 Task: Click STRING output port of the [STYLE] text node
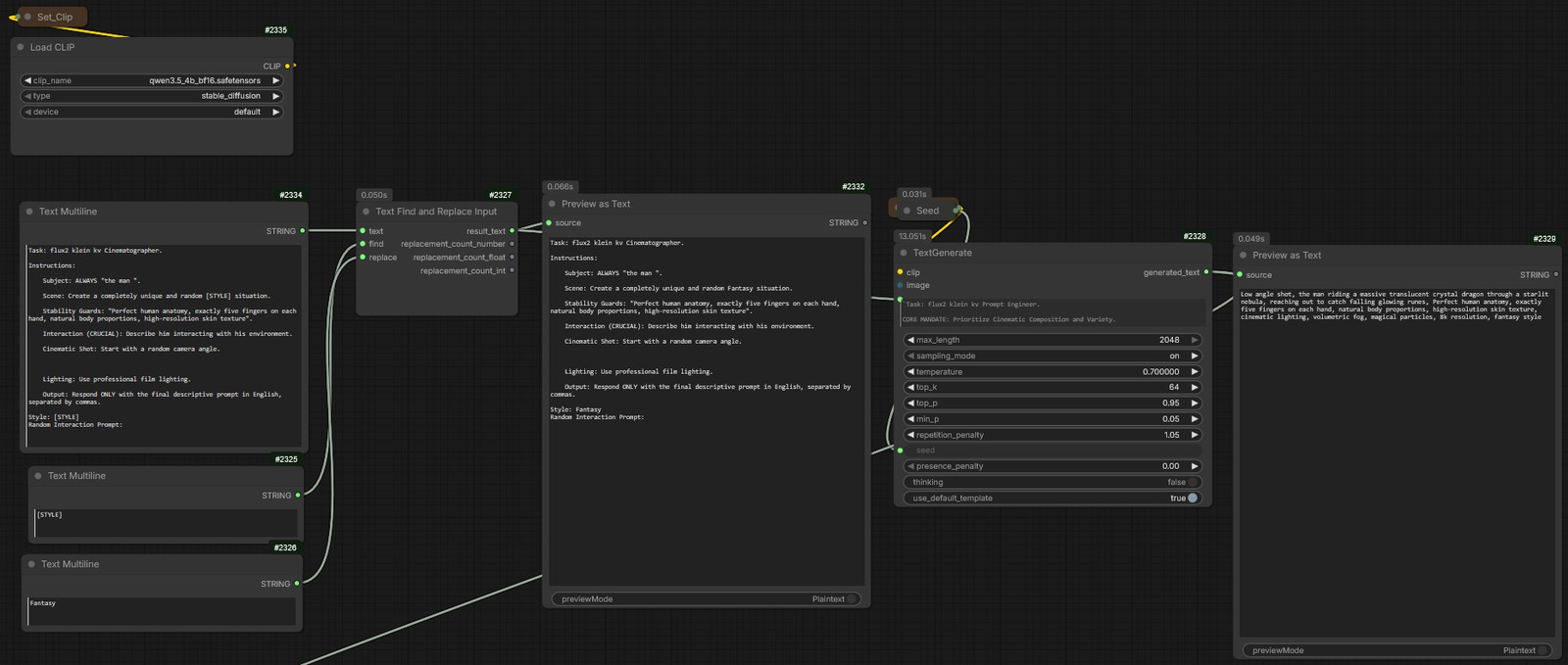click(x=298, y=496)
